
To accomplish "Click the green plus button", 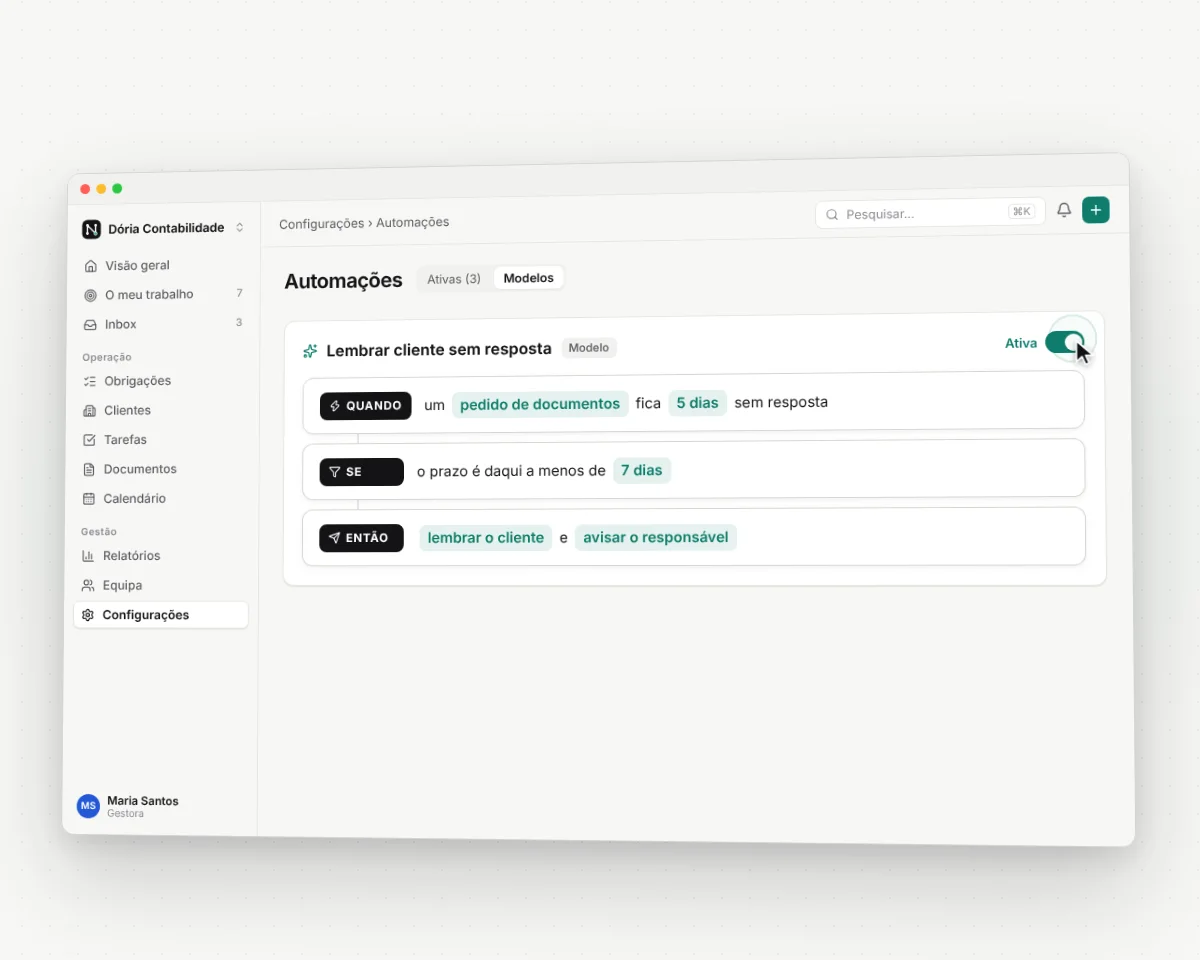I will [1096, 210].
